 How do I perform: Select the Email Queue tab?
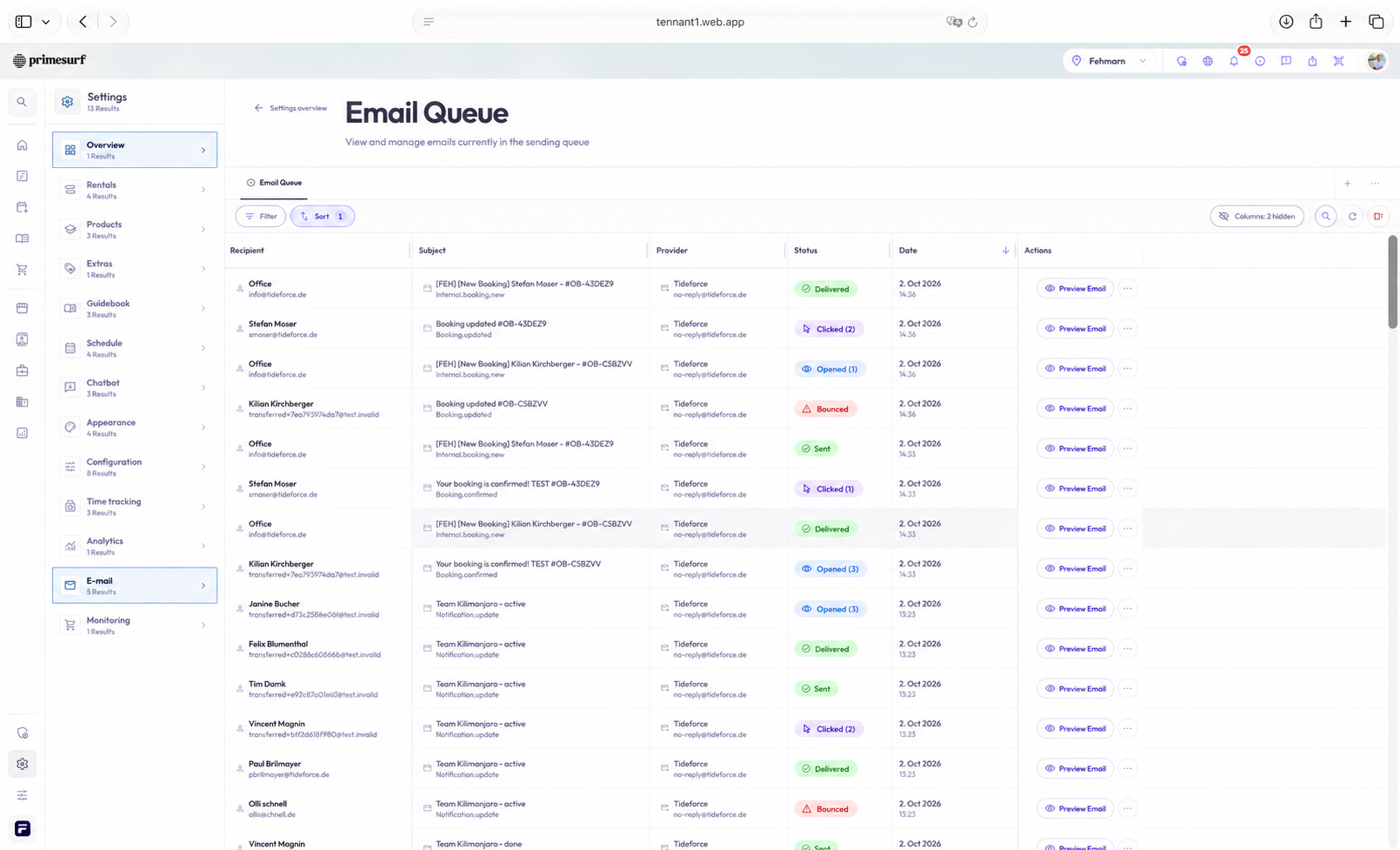[274, 183]
